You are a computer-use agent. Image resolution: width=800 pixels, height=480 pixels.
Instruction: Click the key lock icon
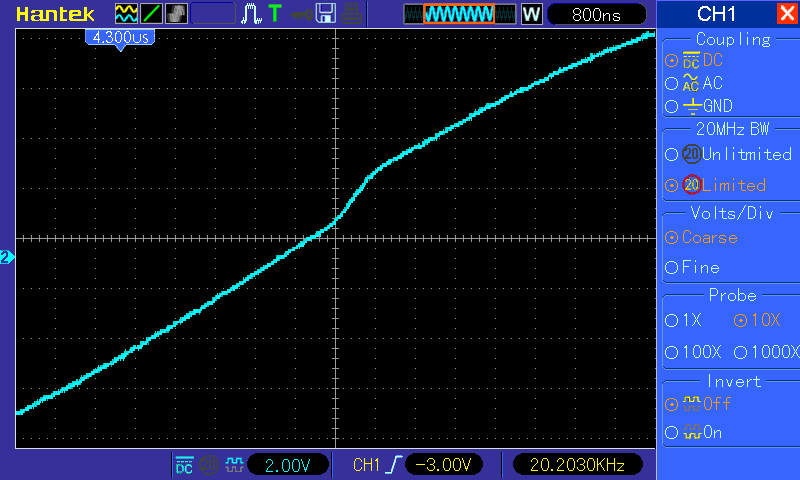pos(302,14)
